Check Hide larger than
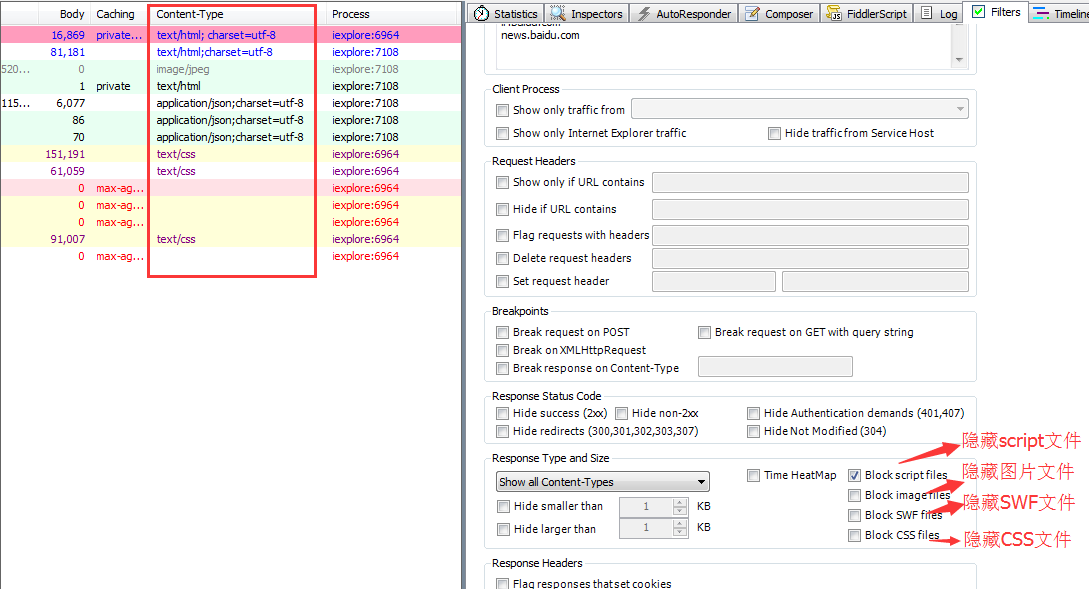Image resolution: width=1089 pixels, height=589 pixels. 504,530
